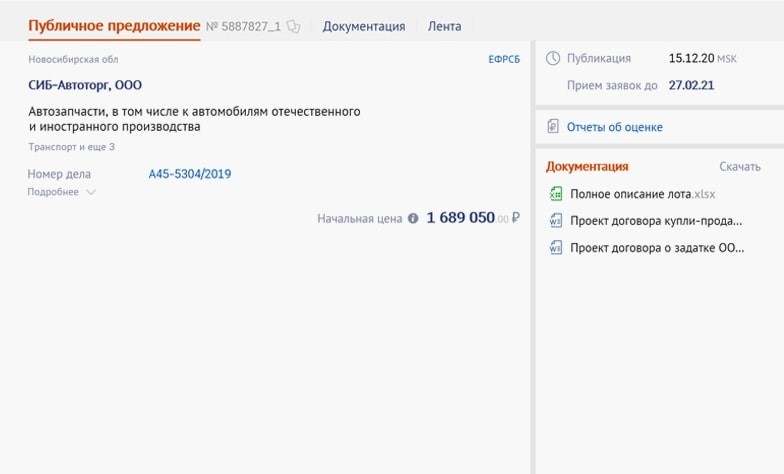Click the price 1 689 050 value

click(460, 218)
